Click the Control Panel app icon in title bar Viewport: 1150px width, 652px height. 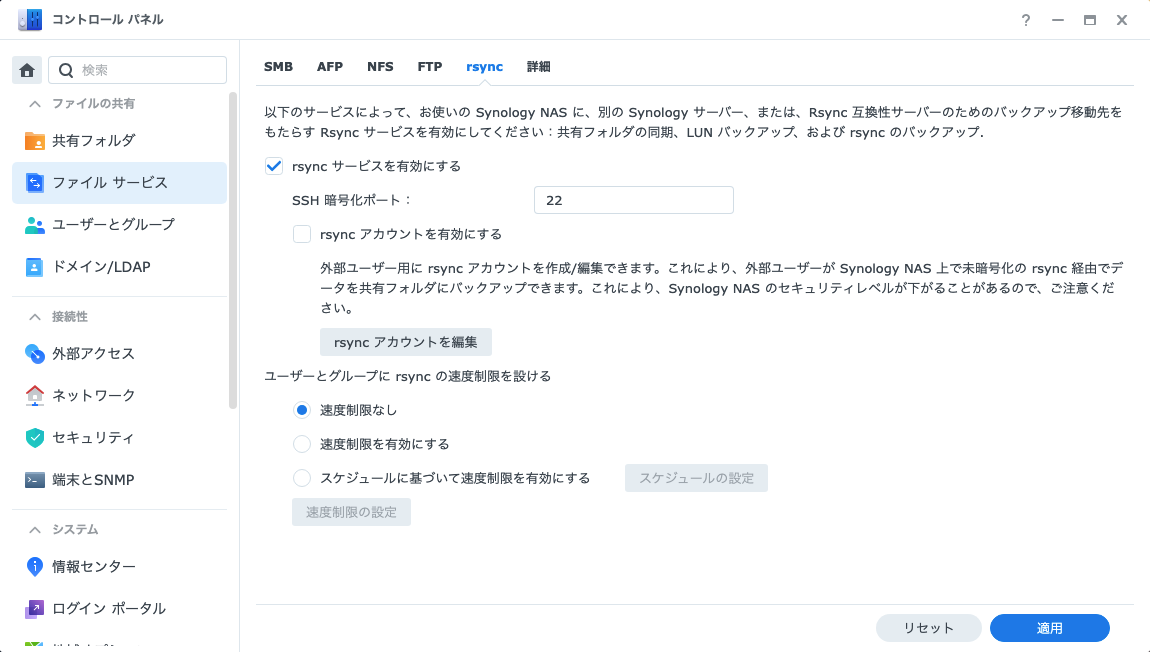tap(29, 20)
